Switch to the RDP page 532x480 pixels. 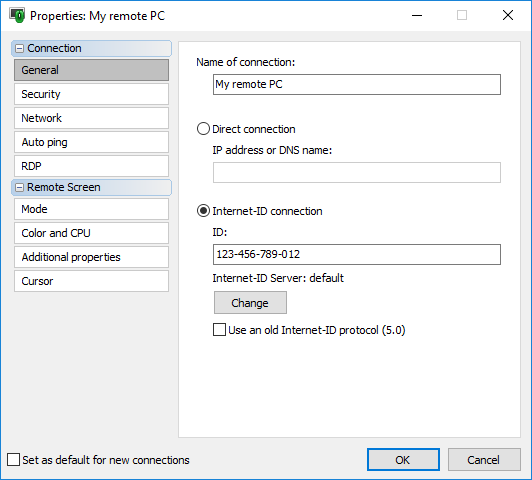click(x=91, y=166)
